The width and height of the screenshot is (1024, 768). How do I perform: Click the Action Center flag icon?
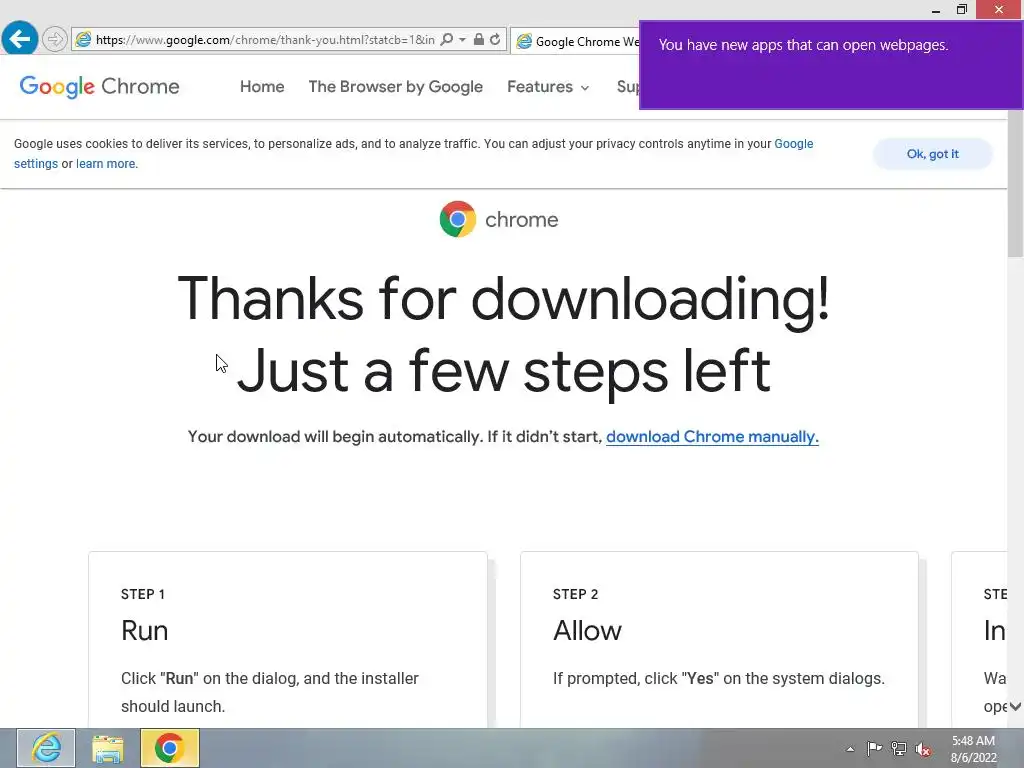(x=874, y=748)
